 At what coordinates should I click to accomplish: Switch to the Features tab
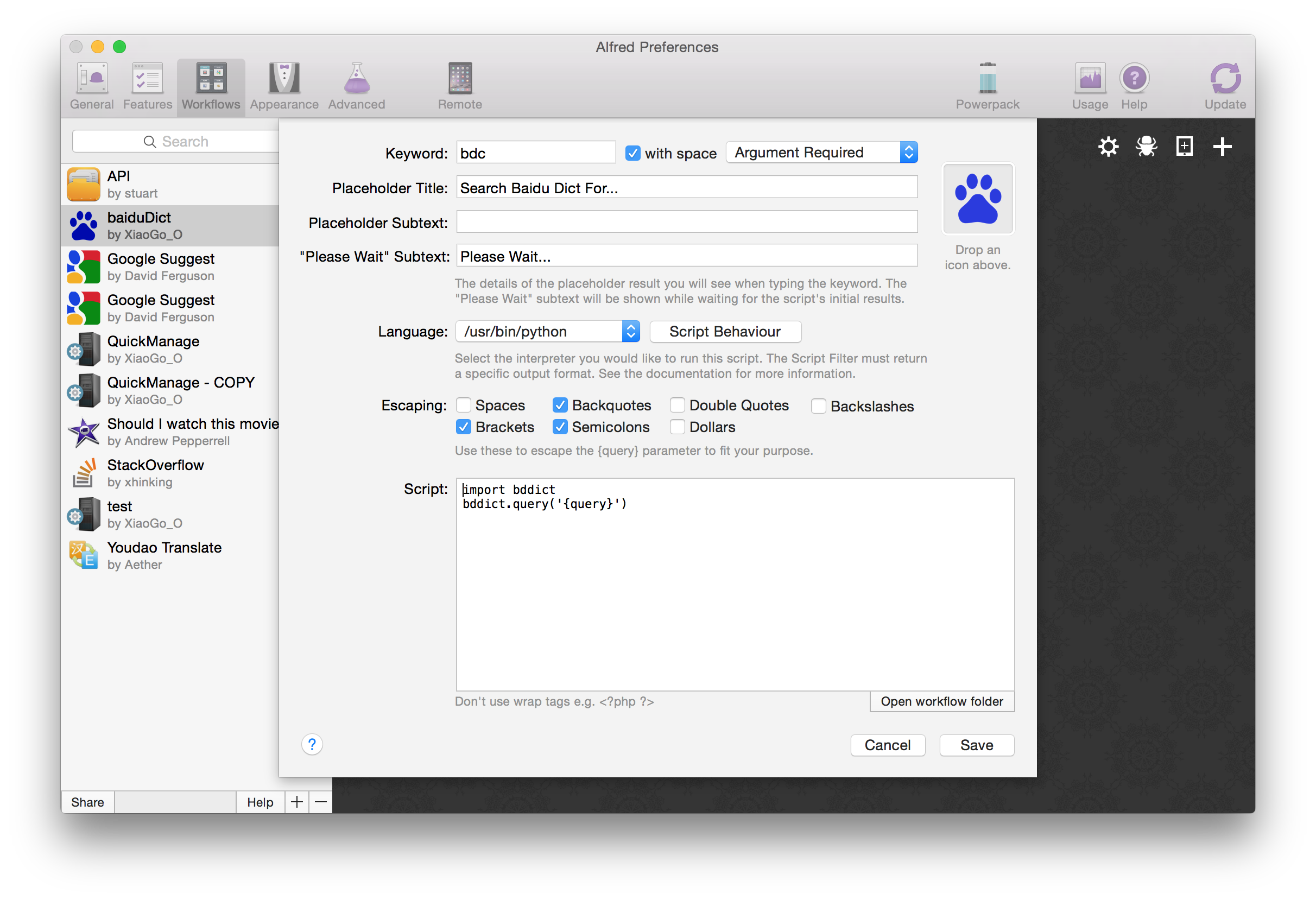pyautogui.click(x=147, y=87)
